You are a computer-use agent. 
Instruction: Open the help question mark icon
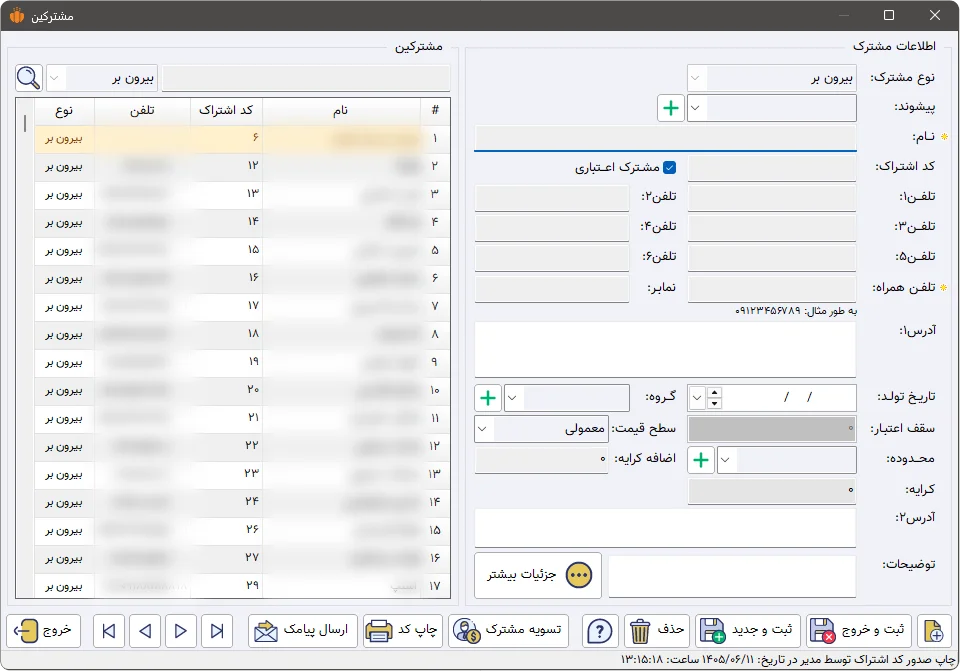[599, 631]
